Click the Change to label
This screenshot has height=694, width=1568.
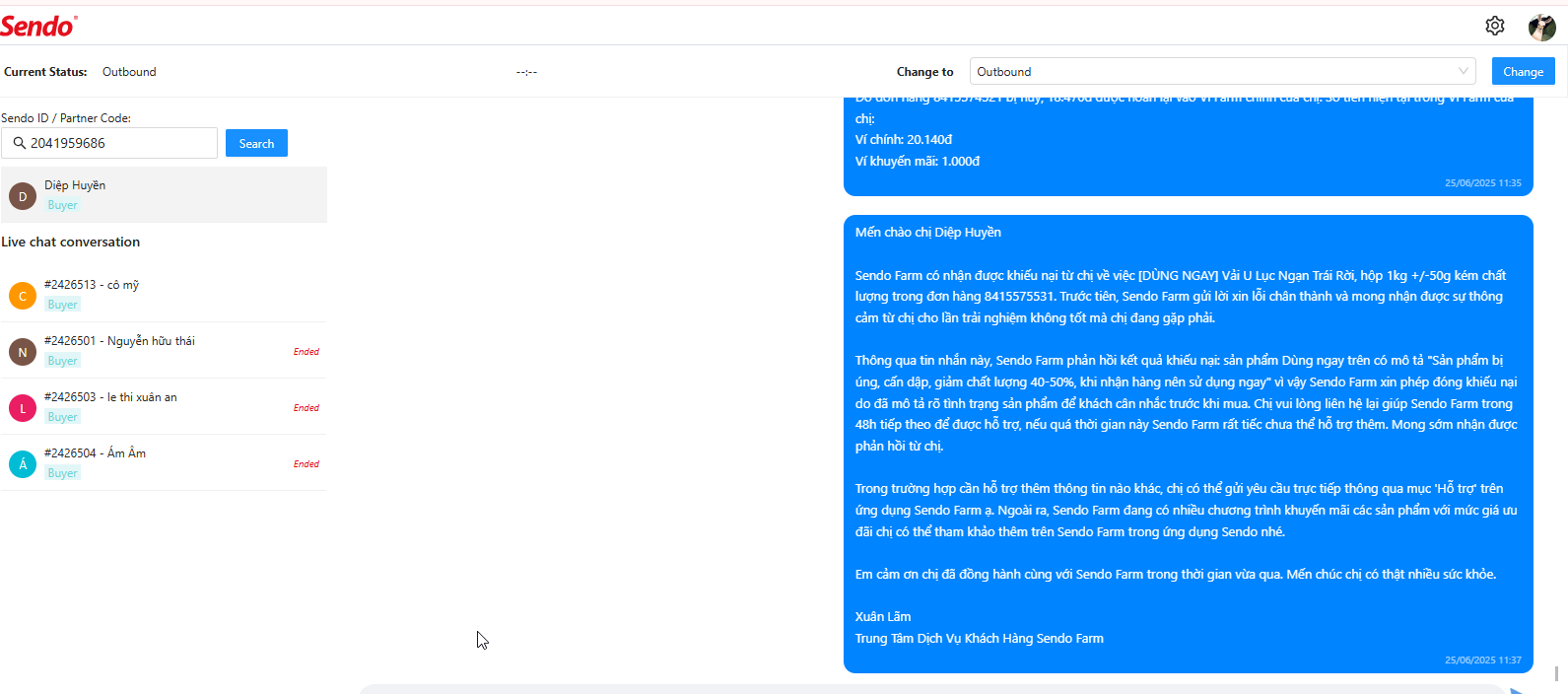(x=925, y=72)
